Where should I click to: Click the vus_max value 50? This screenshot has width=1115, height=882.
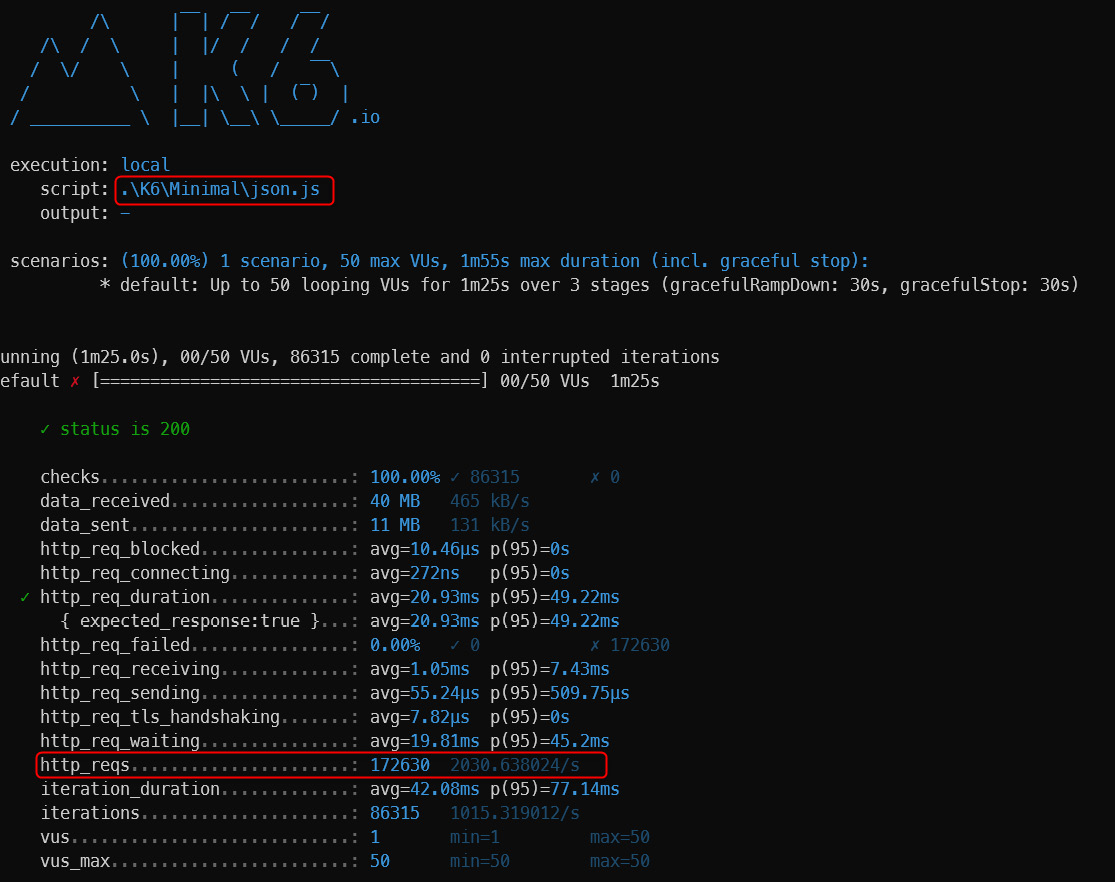pyautogui.click(x=380, y=861)
